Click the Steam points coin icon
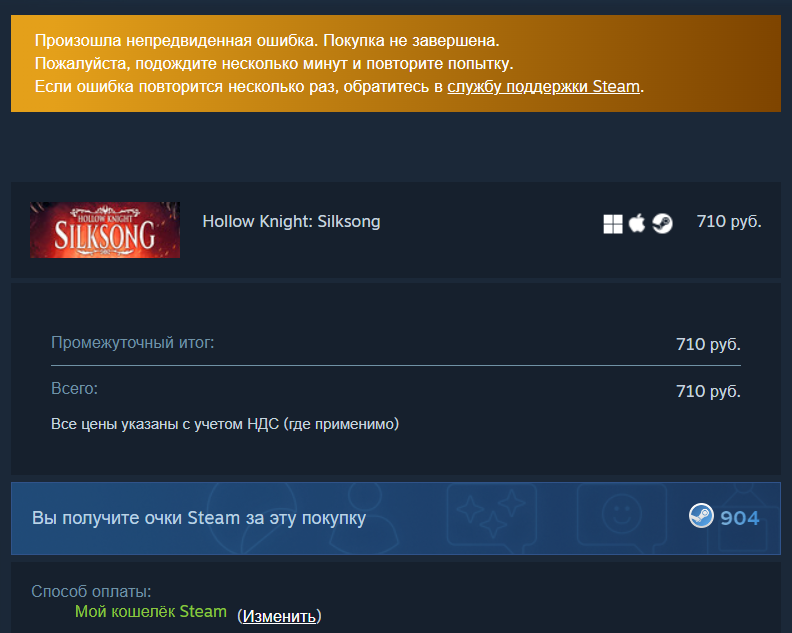 (701, 516)
